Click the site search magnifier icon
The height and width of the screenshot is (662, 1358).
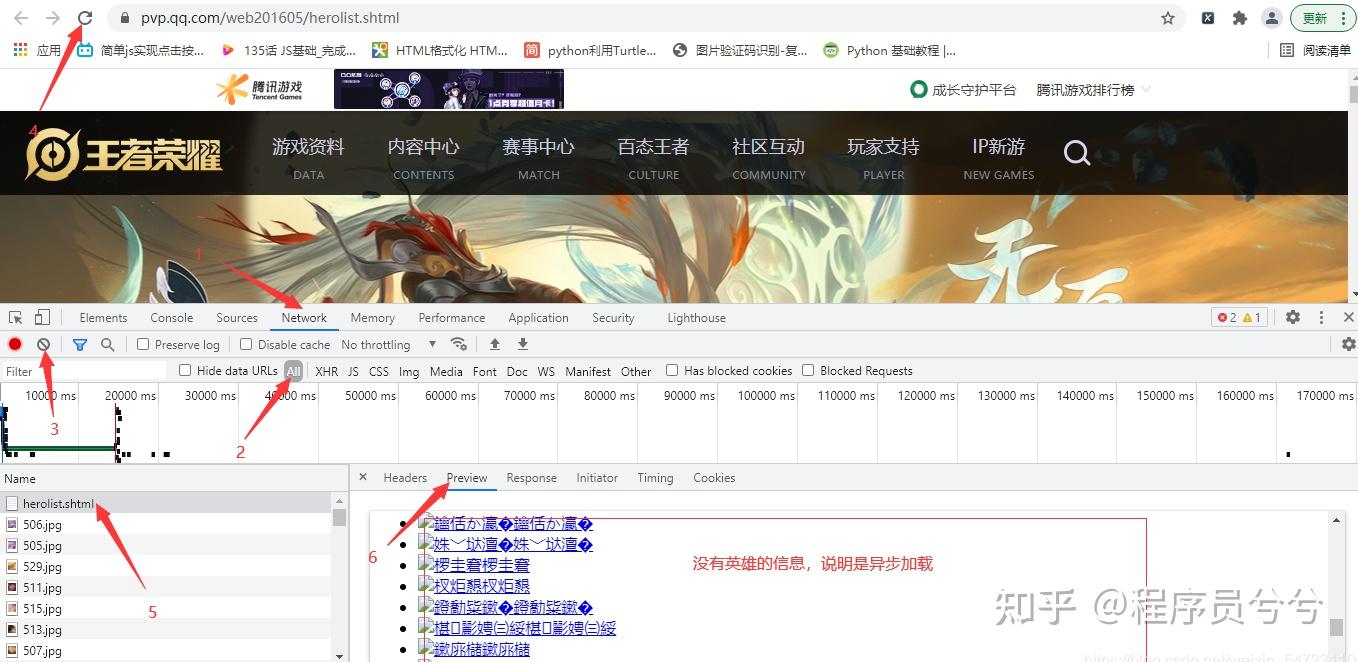click(1077, 153)
